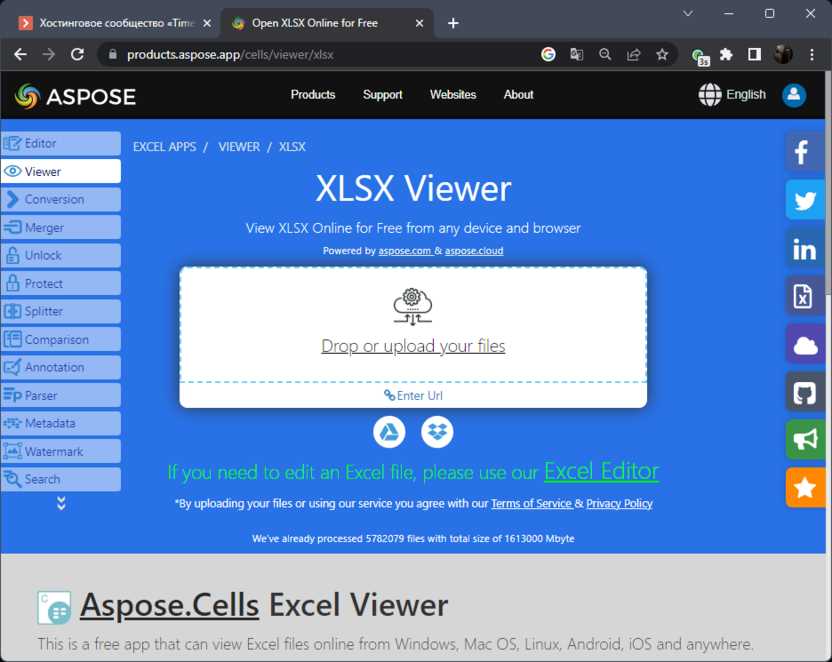Open the Watermark sidebar item
The width and height of the screenshot is (832, 662).
[x=60, y=451]
